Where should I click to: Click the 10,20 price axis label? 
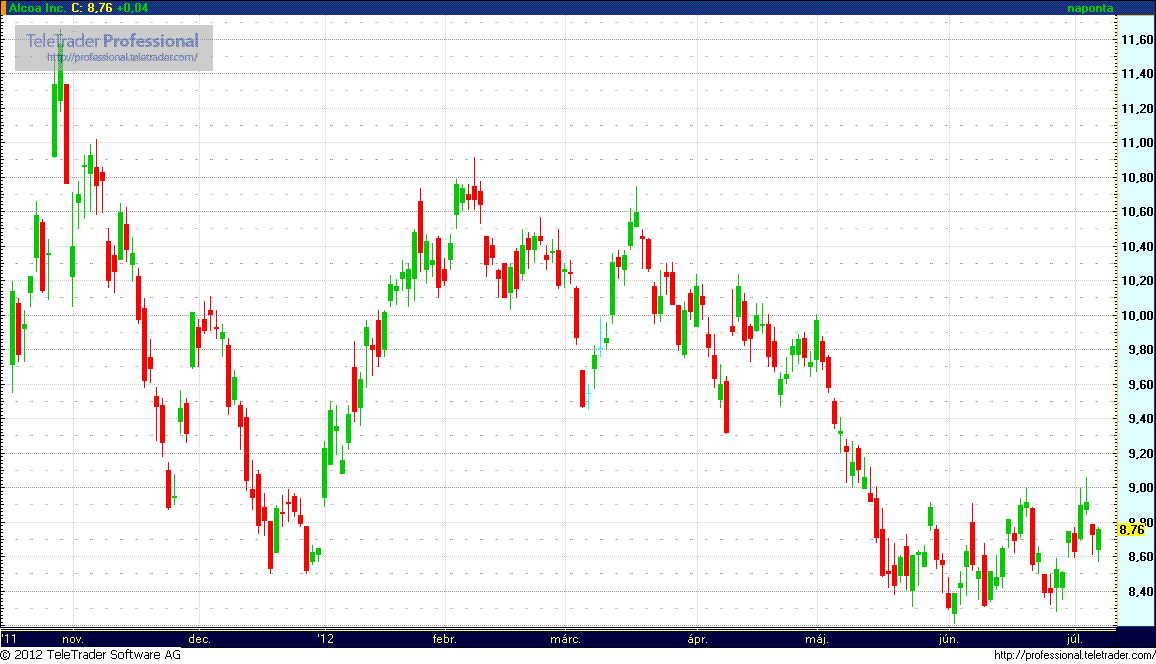click(x=1137, y=281)
